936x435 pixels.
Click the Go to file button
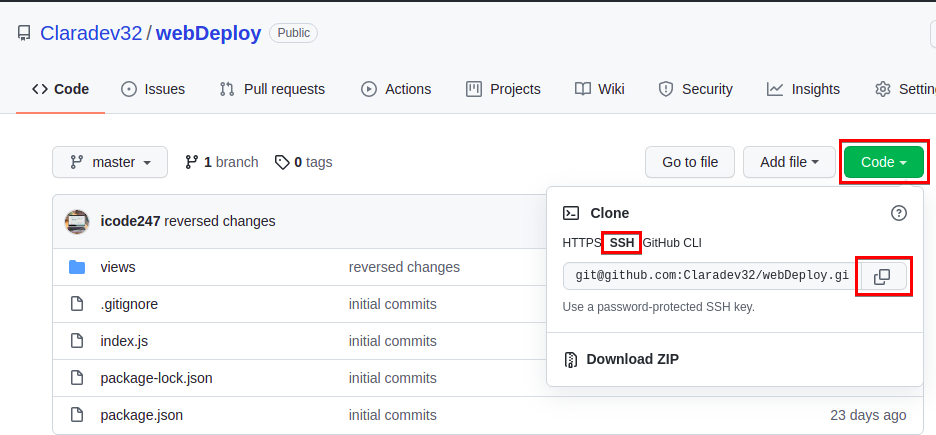click(x=690, y=162)
